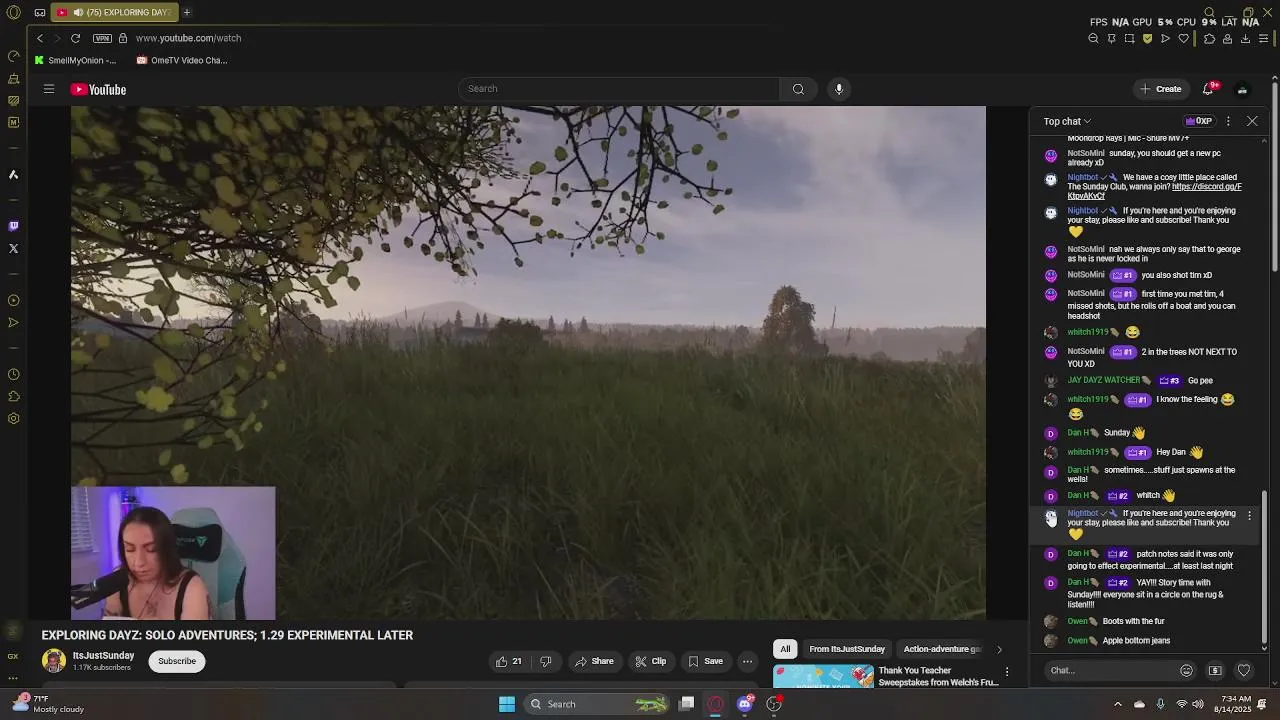Add page to bookmarks heart icon
This screenshot has width=1280, height=720.
(1183, 38)
